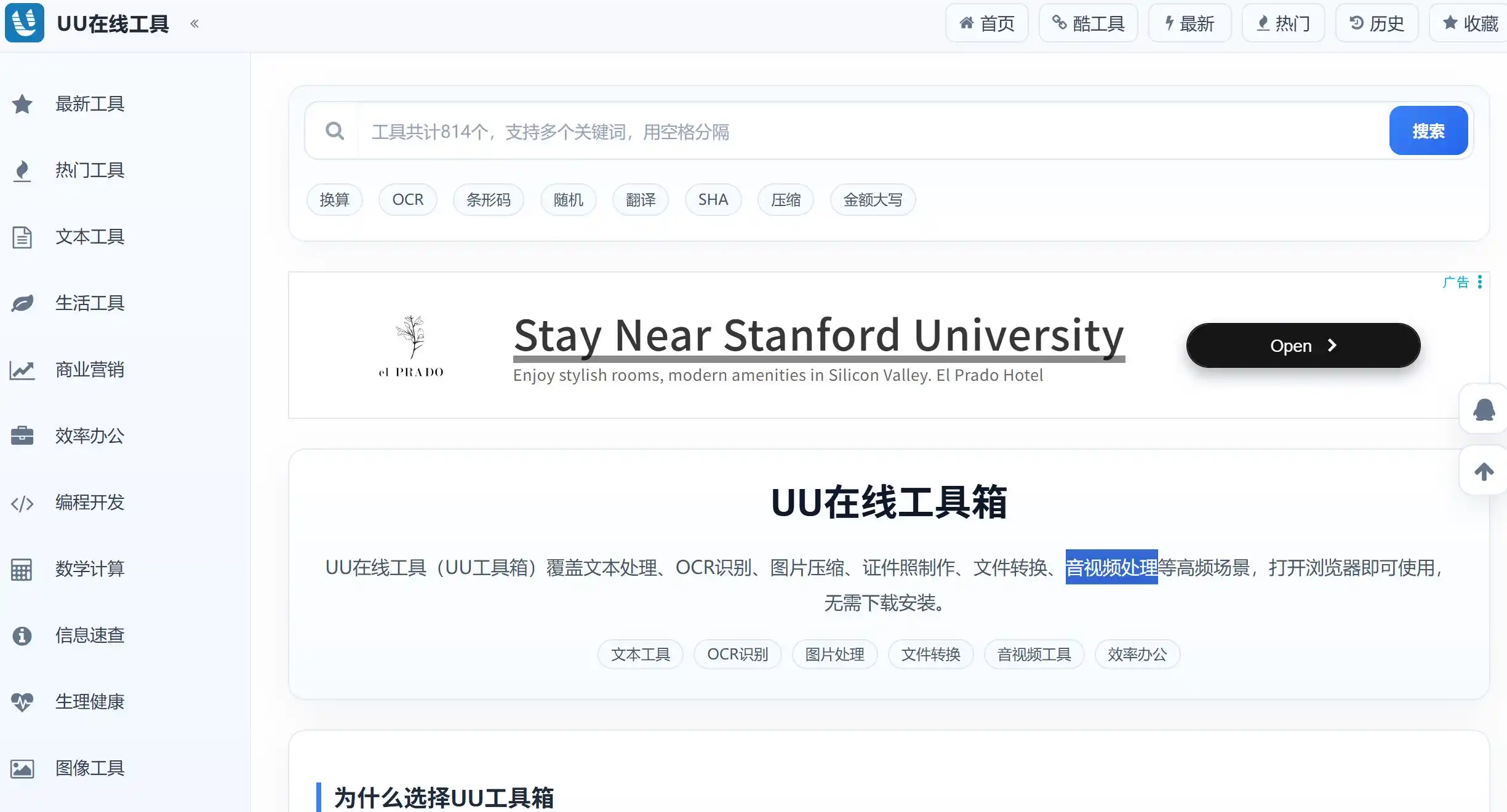1507x812 pixels.
Task: Click the 为什么选择UU工具箱 section heading
Action: [x=444, y=797]
